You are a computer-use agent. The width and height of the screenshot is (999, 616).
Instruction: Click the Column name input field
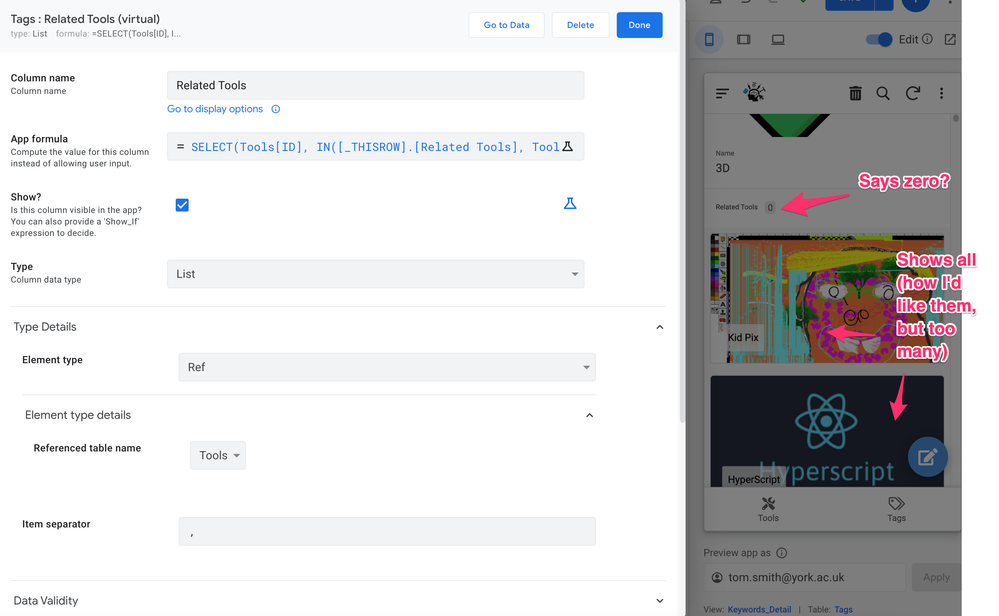coord(375,85)
